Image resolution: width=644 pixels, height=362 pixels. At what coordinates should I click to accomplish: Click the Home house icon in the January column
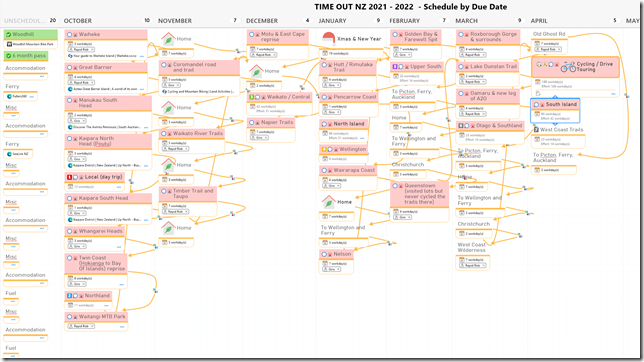(329, 202)
